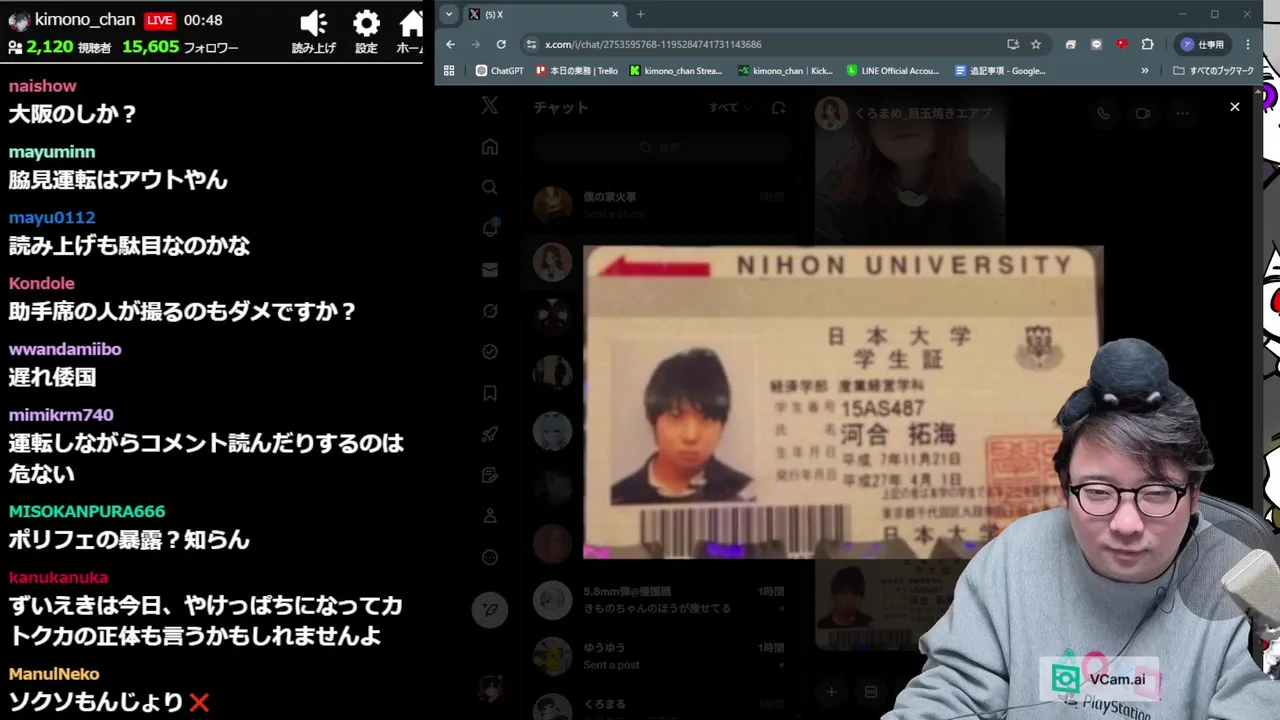Close the enlarged image viewer
Screen dimensions: 1280x720
click(x=1234, y=107)
